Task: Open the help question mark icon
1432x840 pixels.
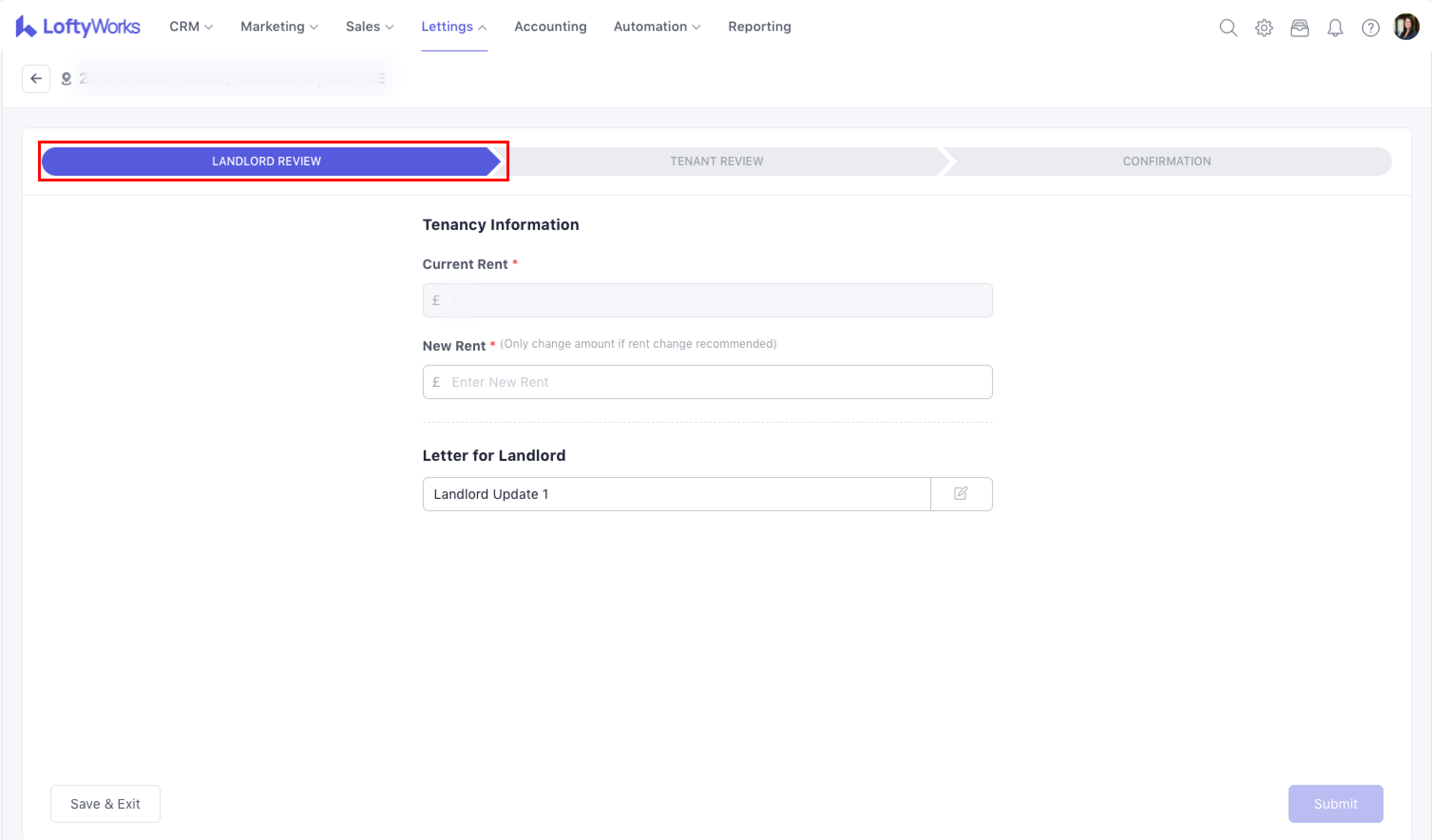Action: point(1370,27)
